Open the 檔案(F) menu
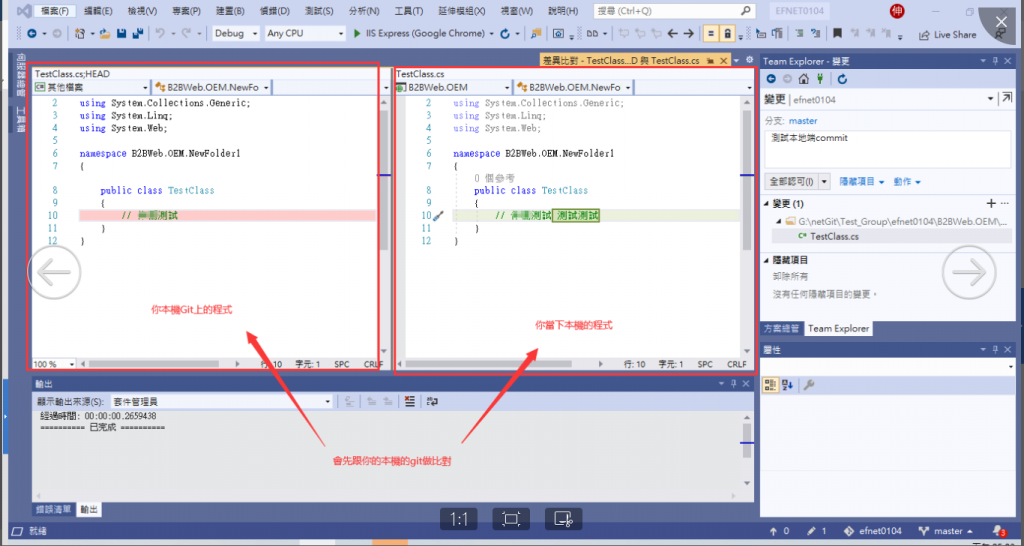This screenshot has height=546, width=1024. click(54, 11)
